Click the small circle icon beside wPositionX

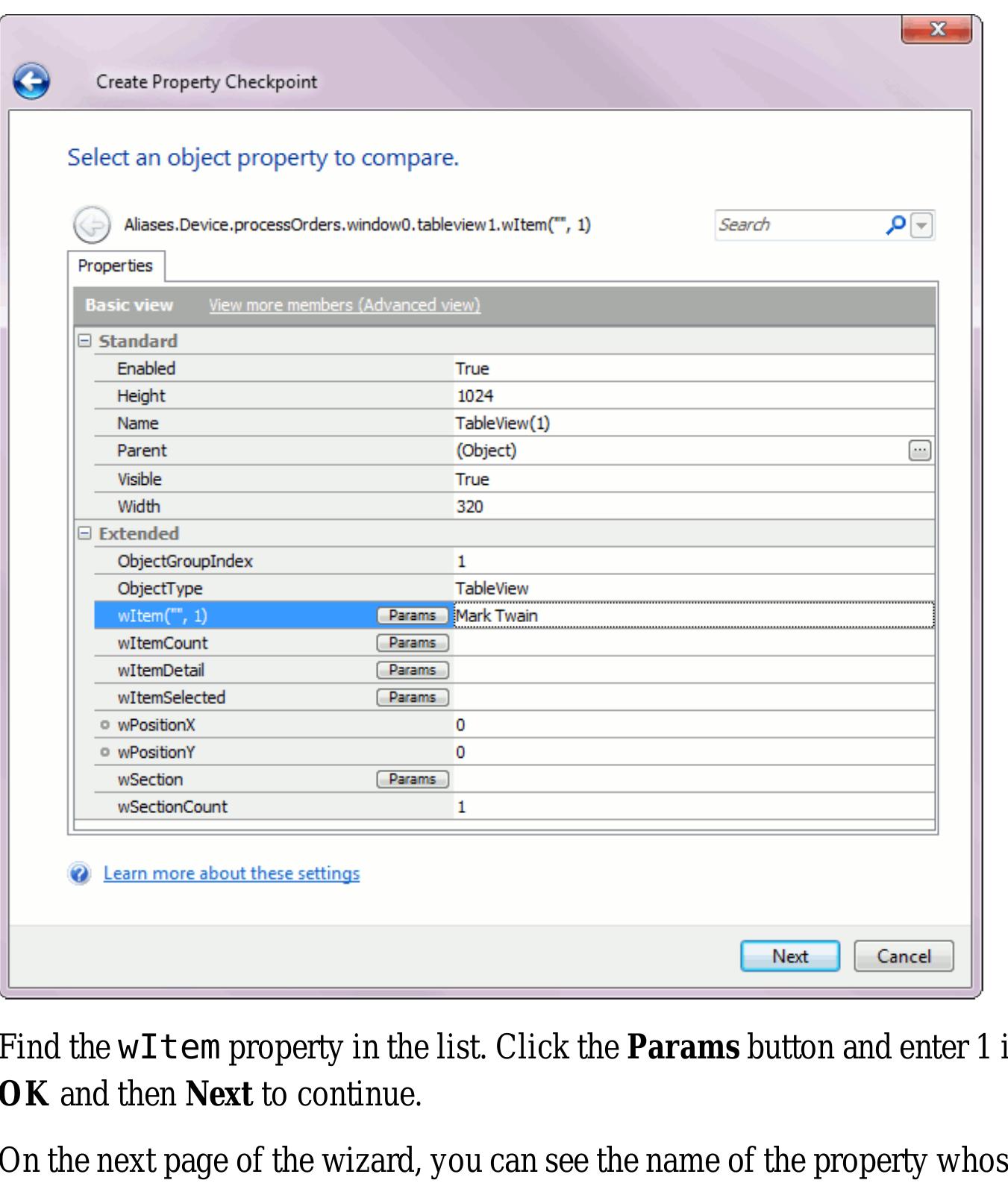[105, 725]
